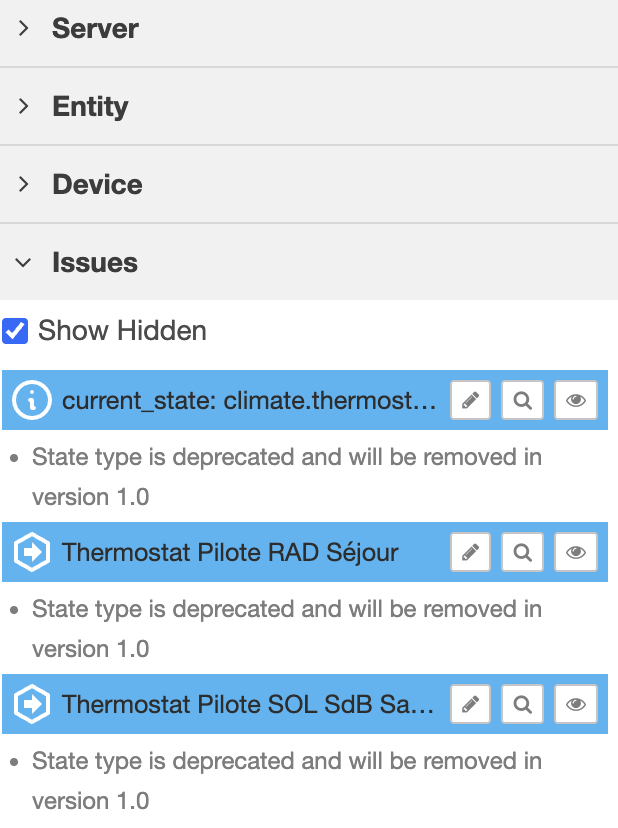The image size is (618, 828).
Task: Click search icon for current_state climate.thermostat issue
Action: (x=522, y=401)
